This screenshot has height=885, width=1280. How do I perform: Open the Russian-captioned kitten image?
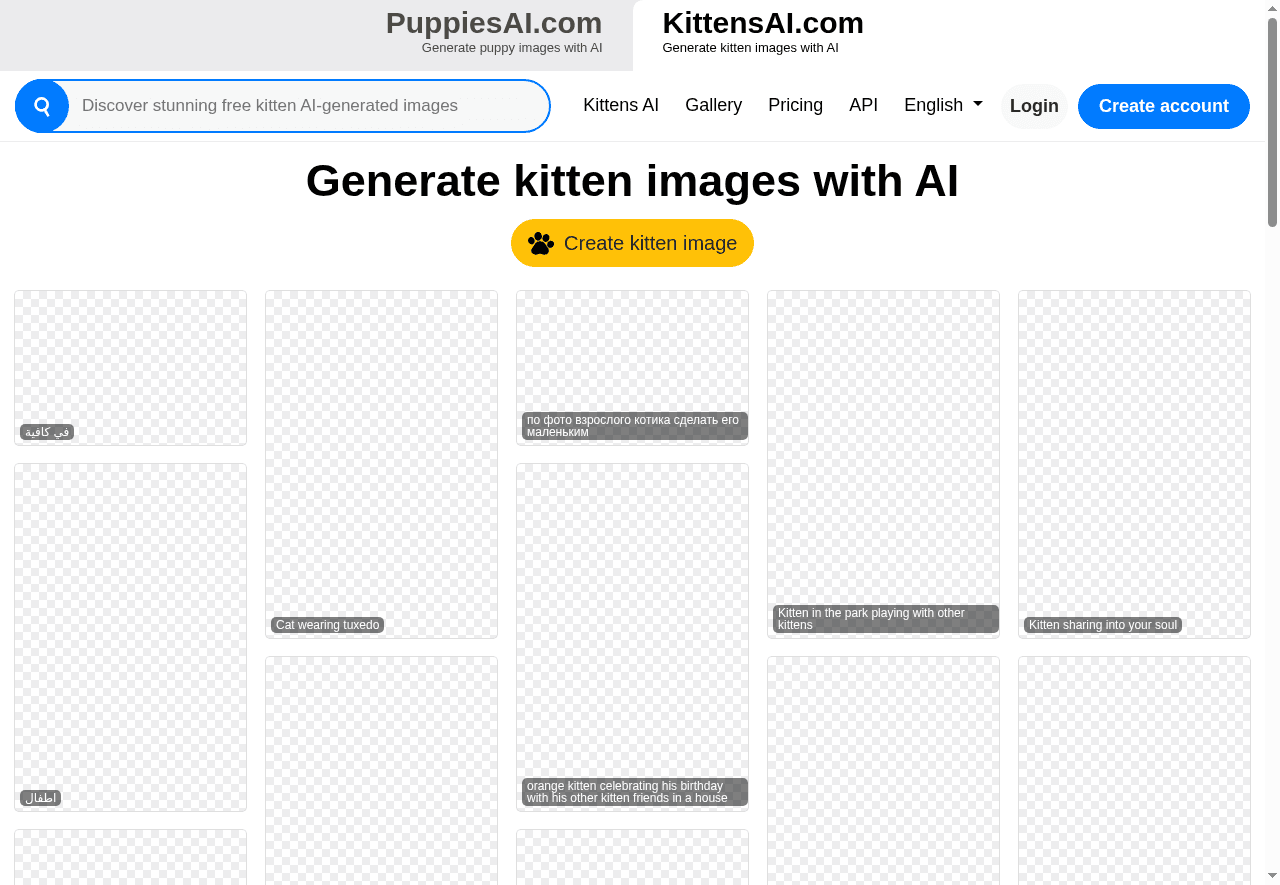point(632,367)
